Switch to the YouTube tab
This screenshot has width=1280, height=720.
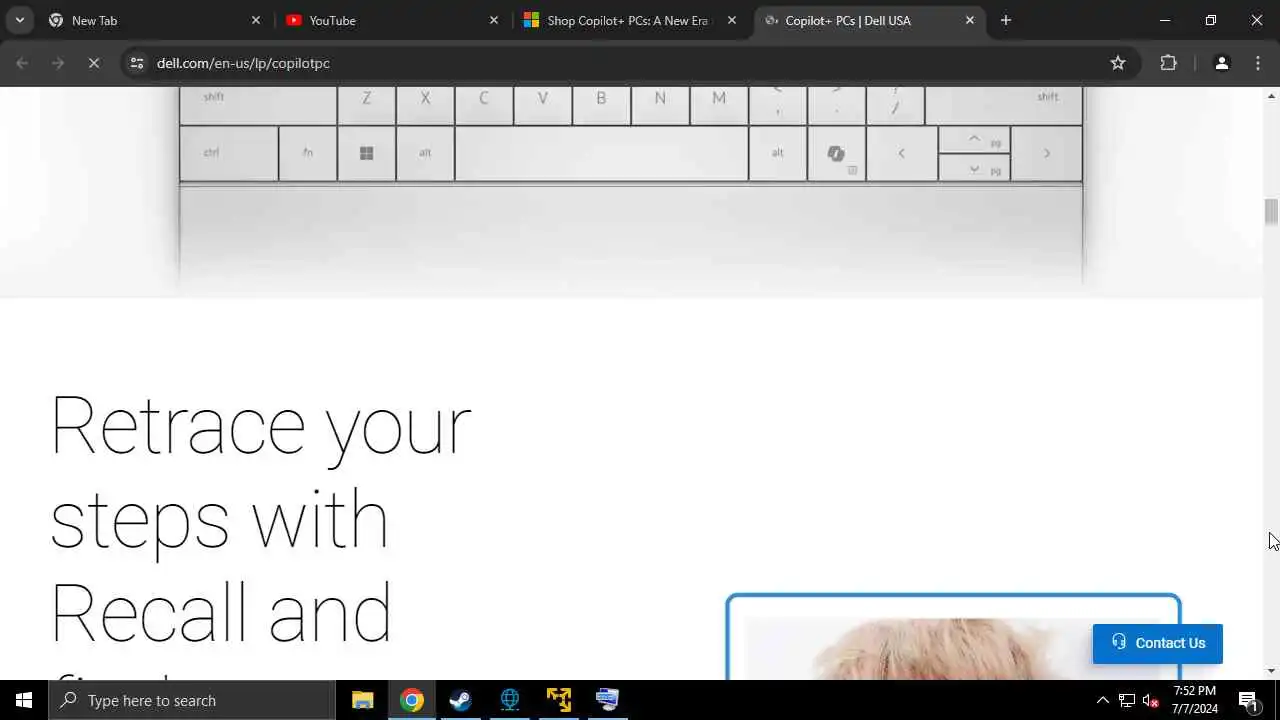pos(393,20)
